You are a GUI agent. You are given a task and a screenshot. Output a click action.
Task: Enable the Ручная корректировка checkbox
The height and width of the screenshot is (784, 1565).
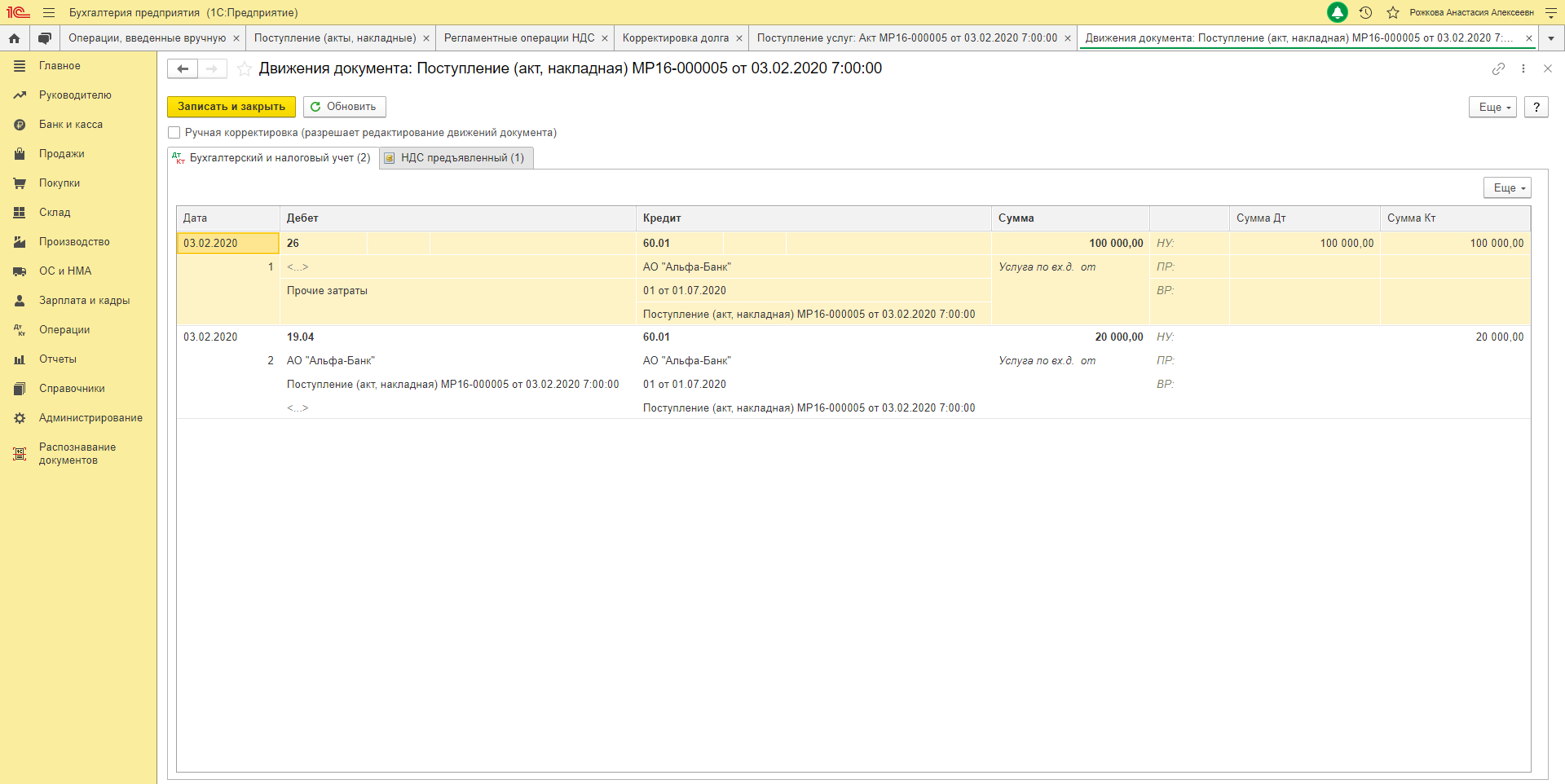pos(174,133)
